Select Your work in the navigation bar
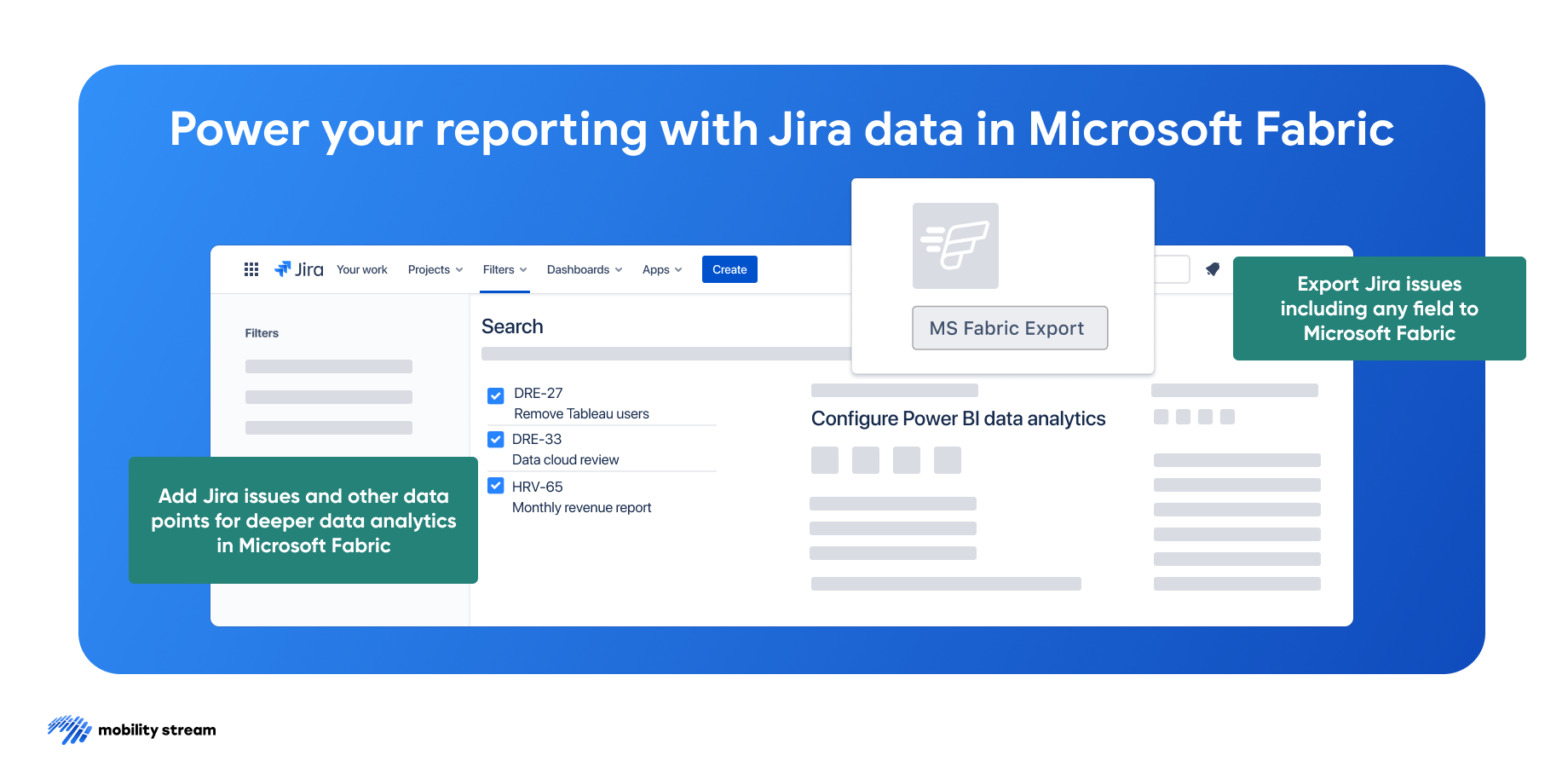This screenshot has width=1568, height=767. click(361, 269)
